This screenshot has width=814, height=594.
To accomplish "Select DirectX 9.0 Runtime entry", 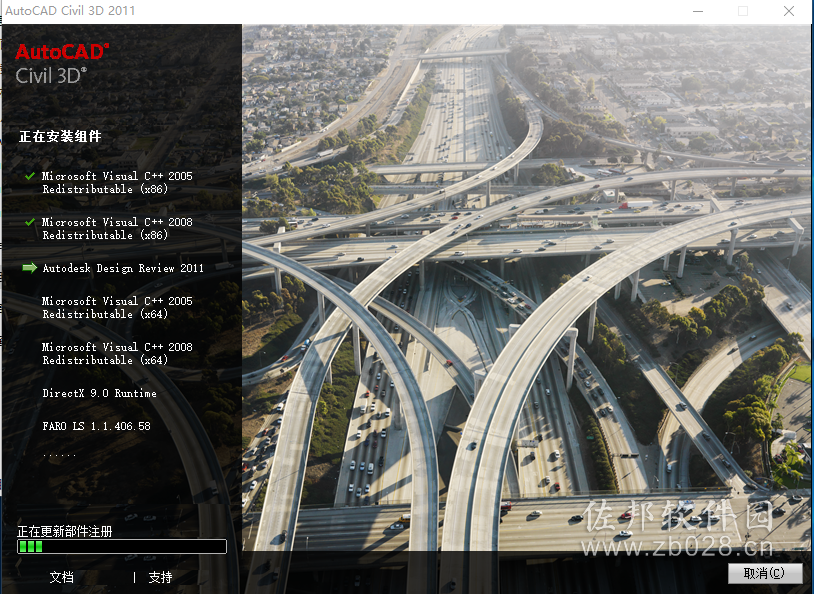I will pyautogui.click(x=99, y=393).
